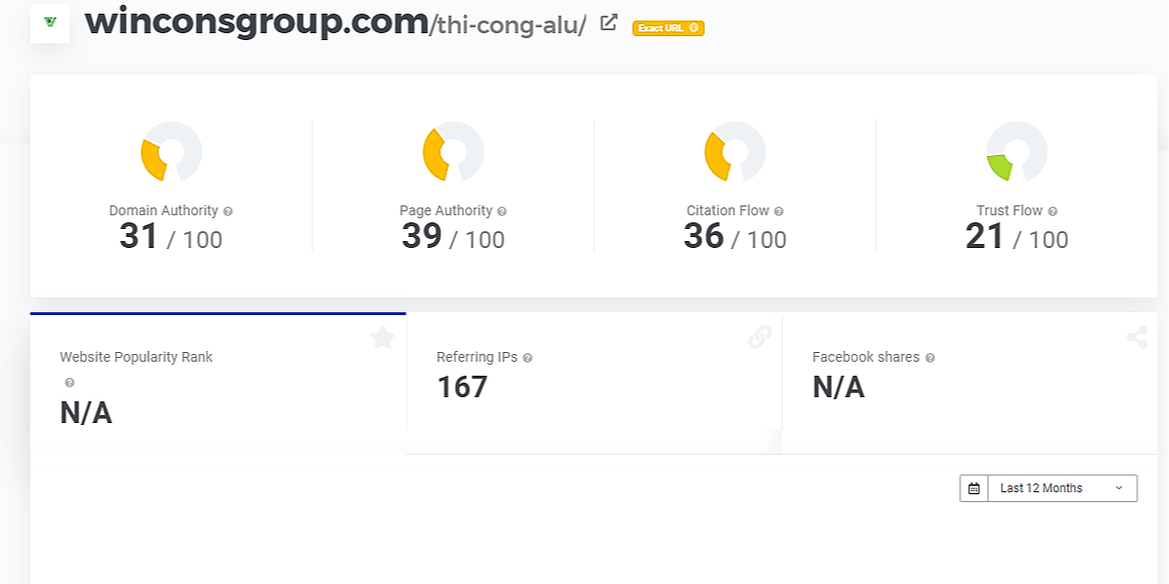The image size is (1169, 584).
Task: Click the calendar icon beside the date range
Action: [974, 489]
